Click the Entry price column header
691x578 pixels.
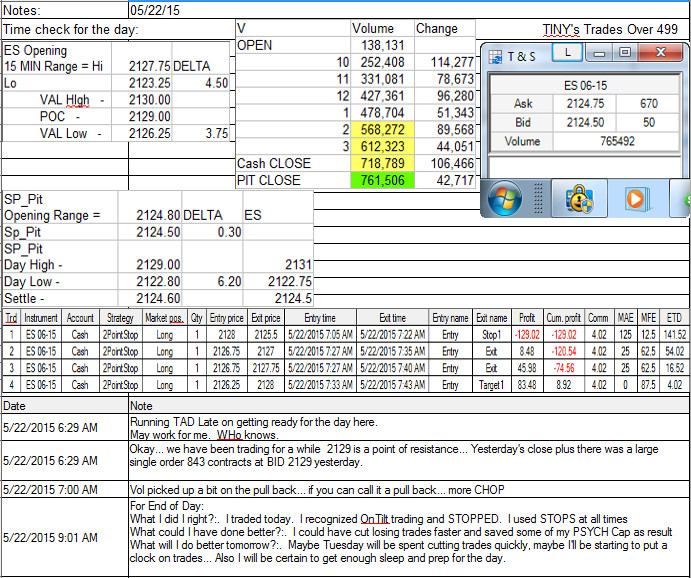(227, 318)
